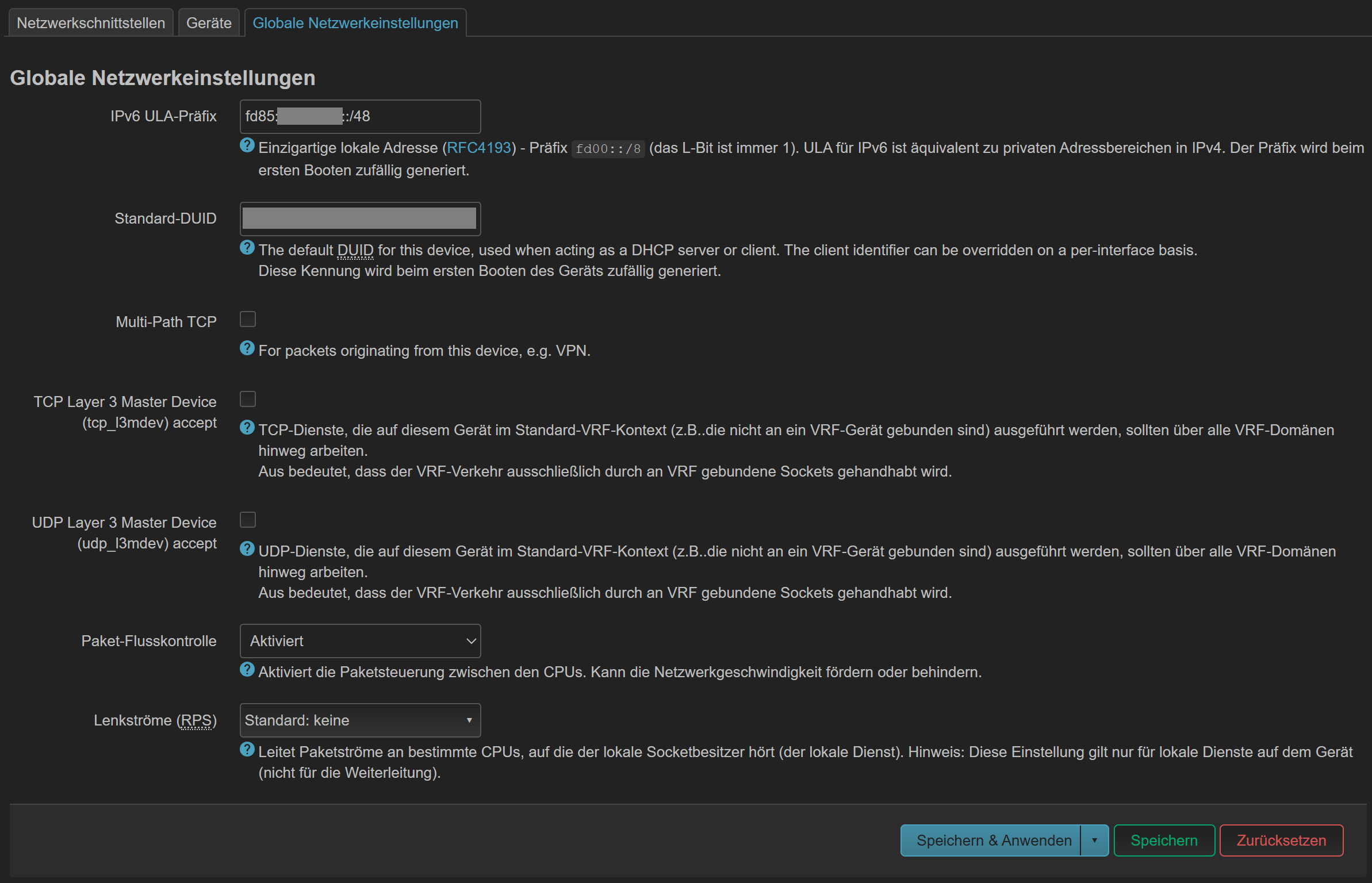Enable the Multi-Path TCP checkbox

[248, 319]
